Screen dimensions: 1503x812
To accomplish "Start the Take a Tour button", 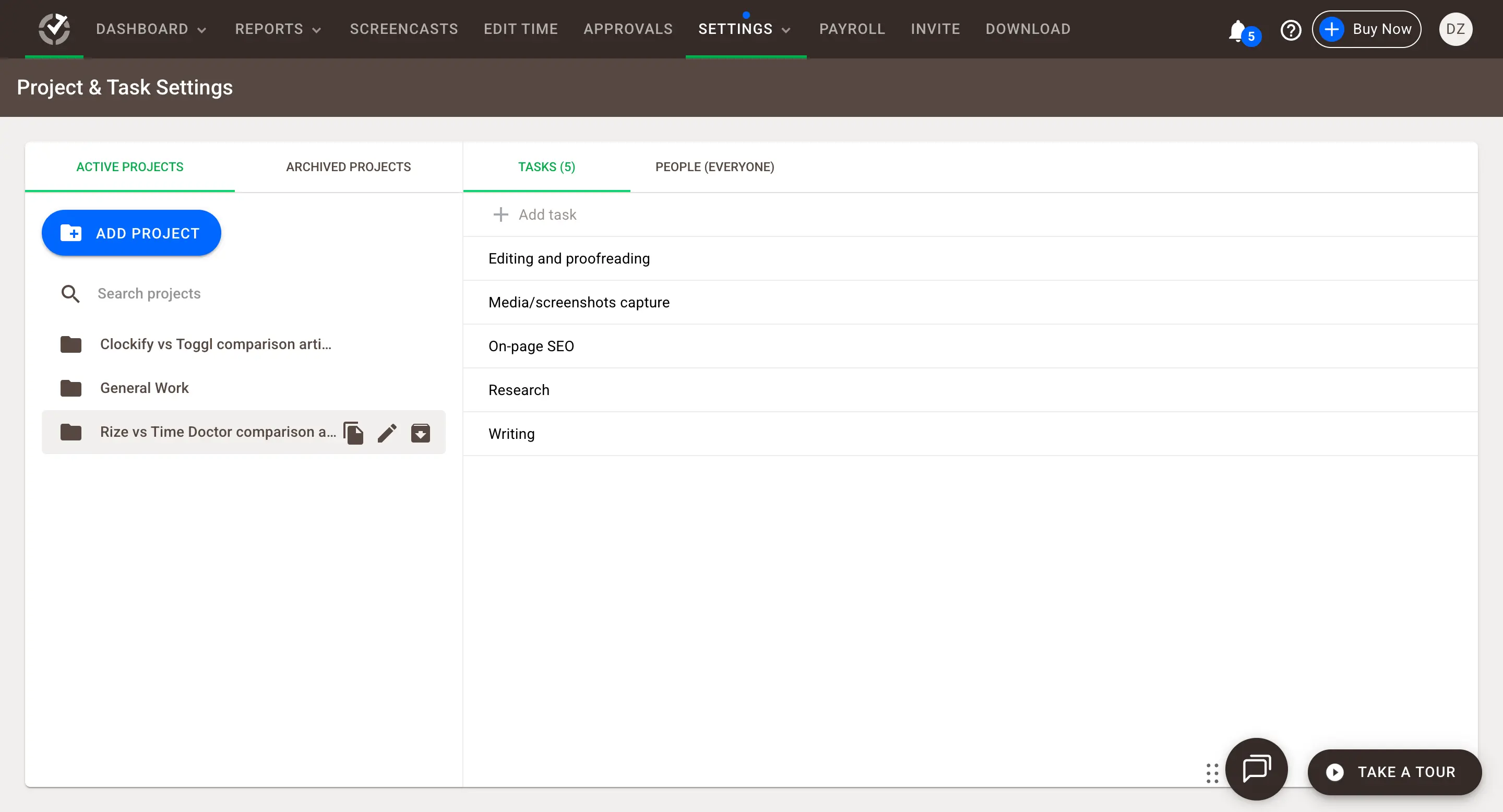I will 1394,772.
